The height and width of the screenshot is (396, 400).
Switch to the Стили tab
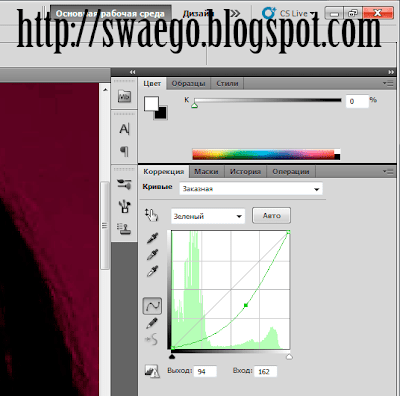pyautogui.click(x=227, y=83)
